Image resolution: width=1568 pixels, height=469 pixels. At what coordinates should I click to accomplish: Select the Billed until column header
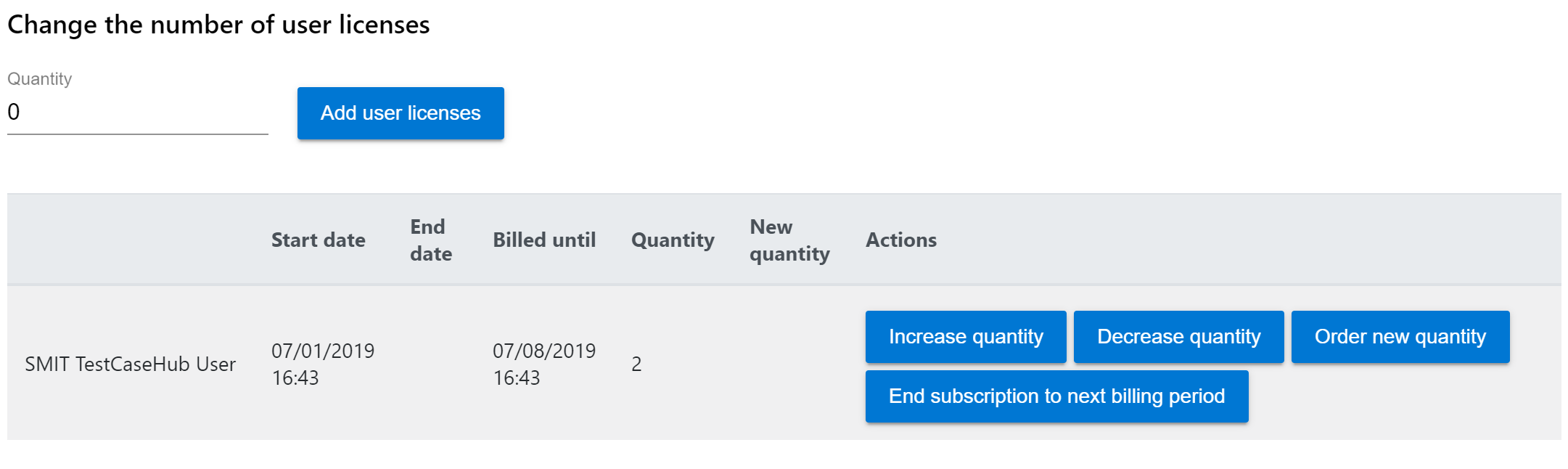544,240
